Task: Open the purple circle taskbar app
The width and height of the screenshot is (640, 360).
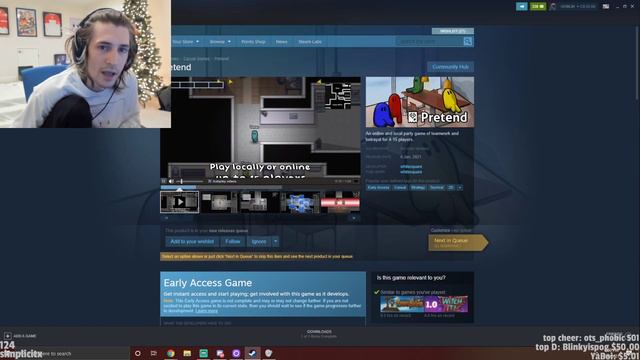Action: coord(236,353)
